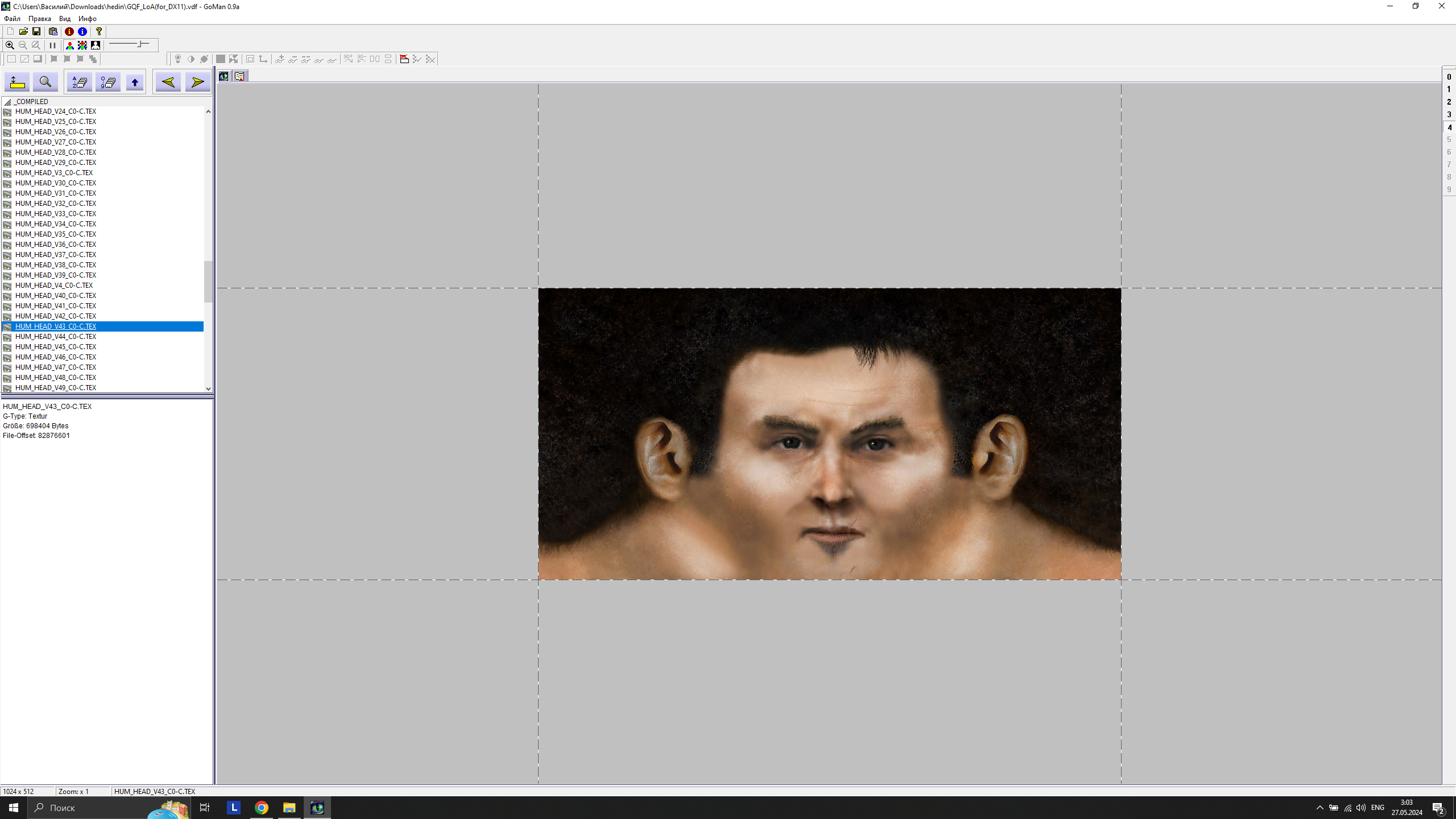The height and width of the screenshot is (819, 1456).
Task: Open the Файл menu
Action: click(12, 19)
